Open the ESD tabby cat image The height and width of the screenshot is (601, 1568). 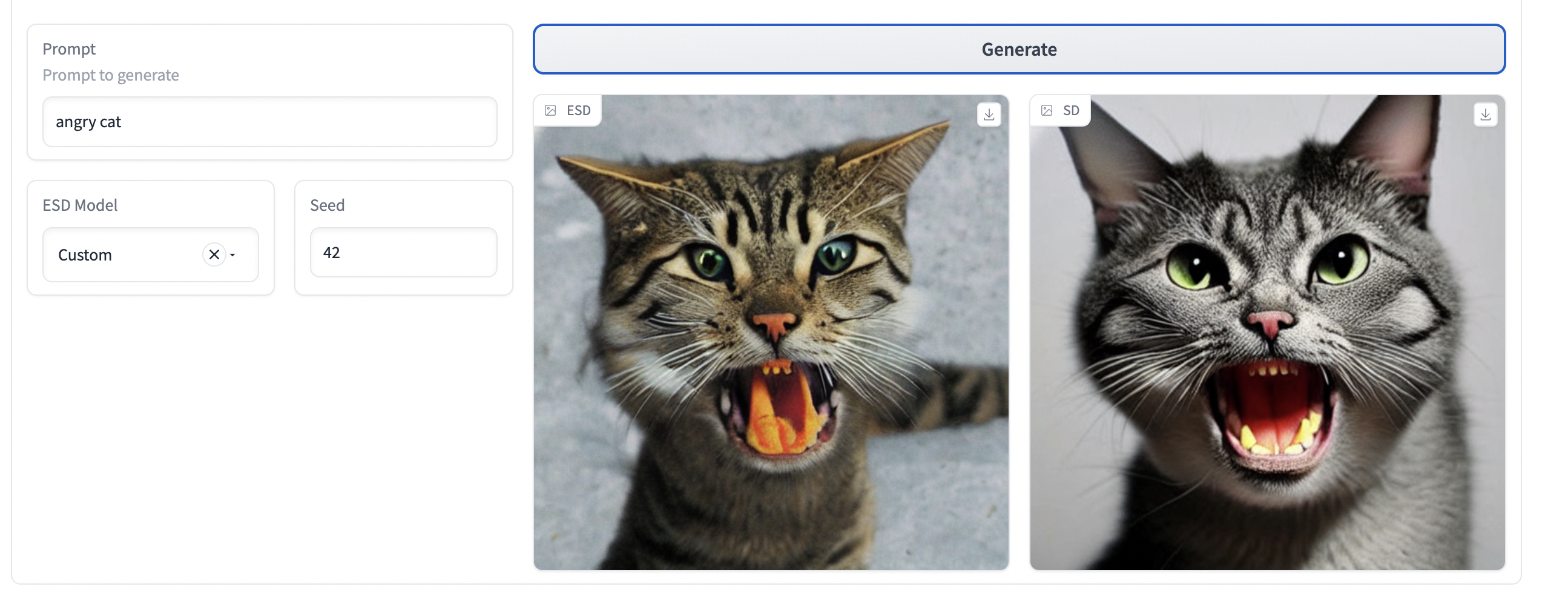(x=771, y=333)
